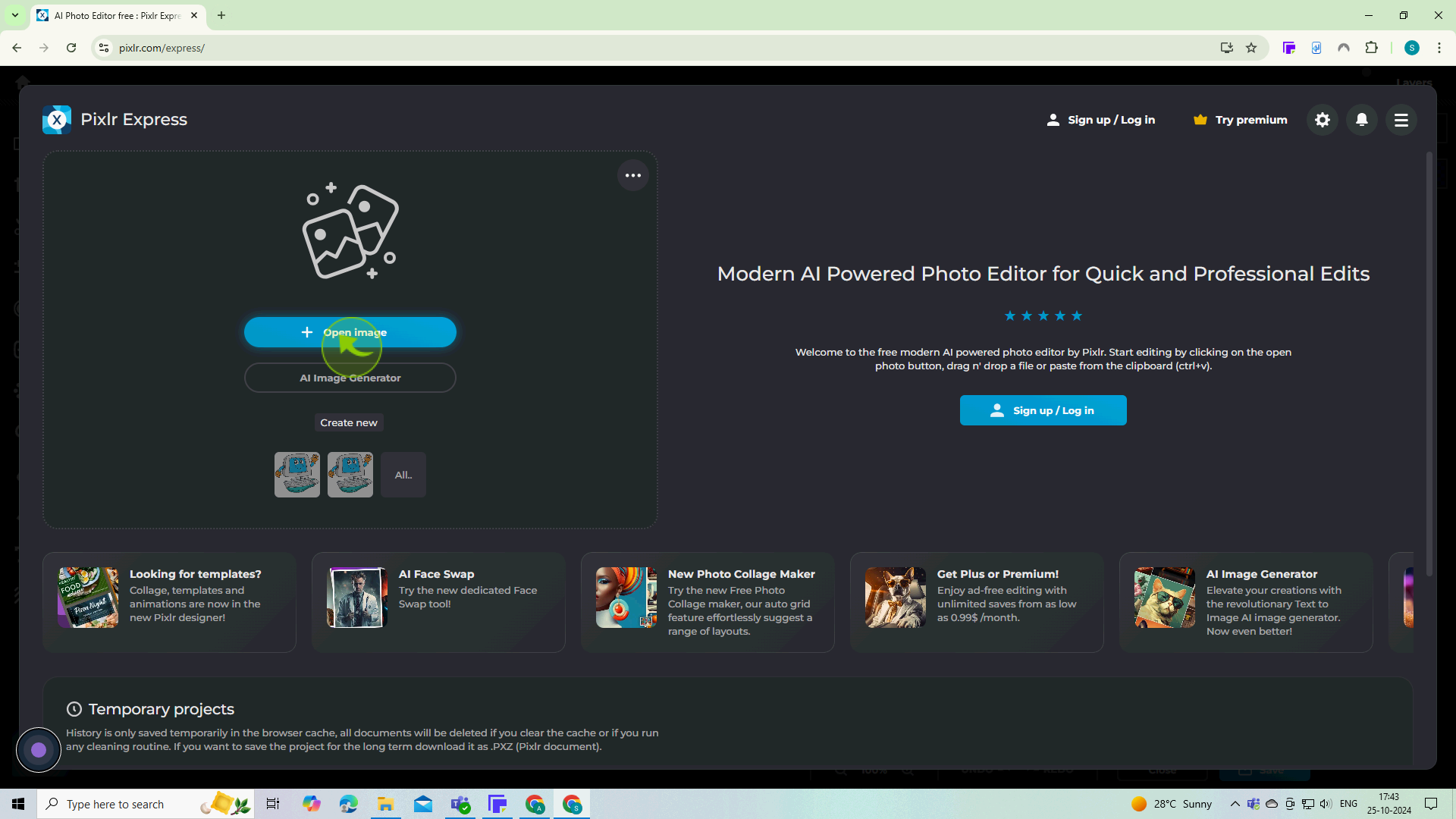Show all recent projects via All.. tile

[403, 475]
